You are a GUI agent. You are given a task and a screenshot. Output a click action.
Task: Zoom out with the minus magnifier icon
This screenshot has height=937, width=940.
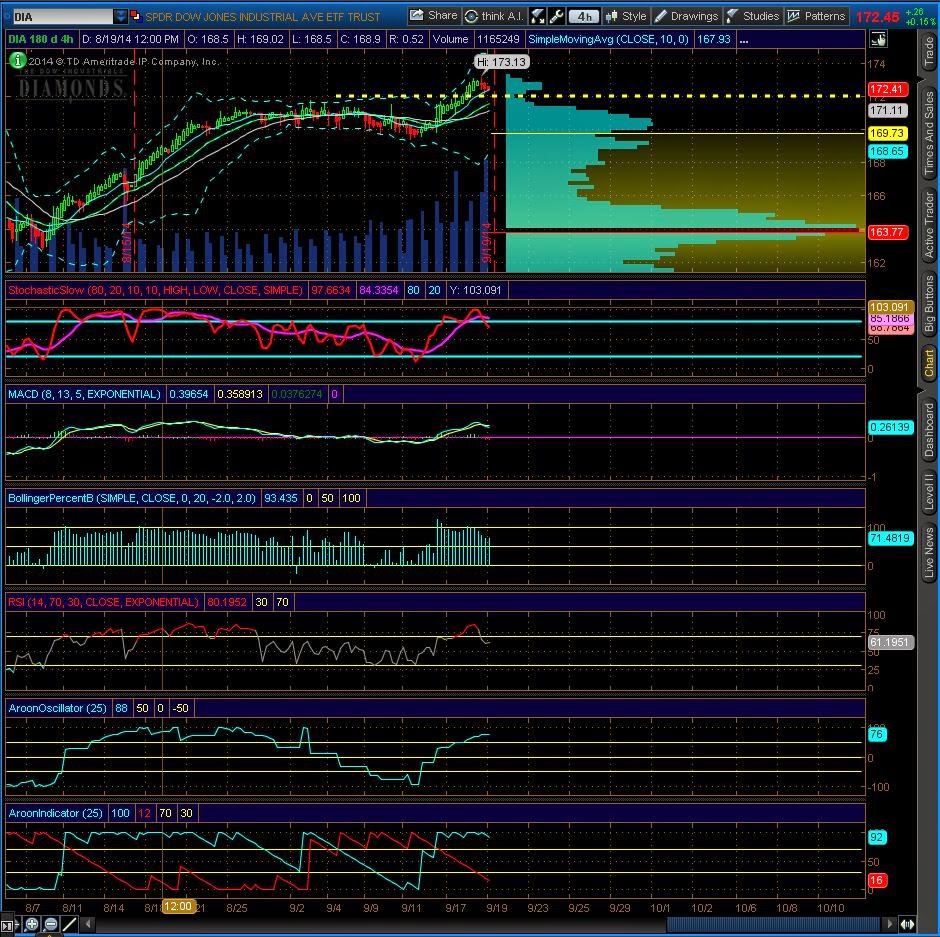51,924
